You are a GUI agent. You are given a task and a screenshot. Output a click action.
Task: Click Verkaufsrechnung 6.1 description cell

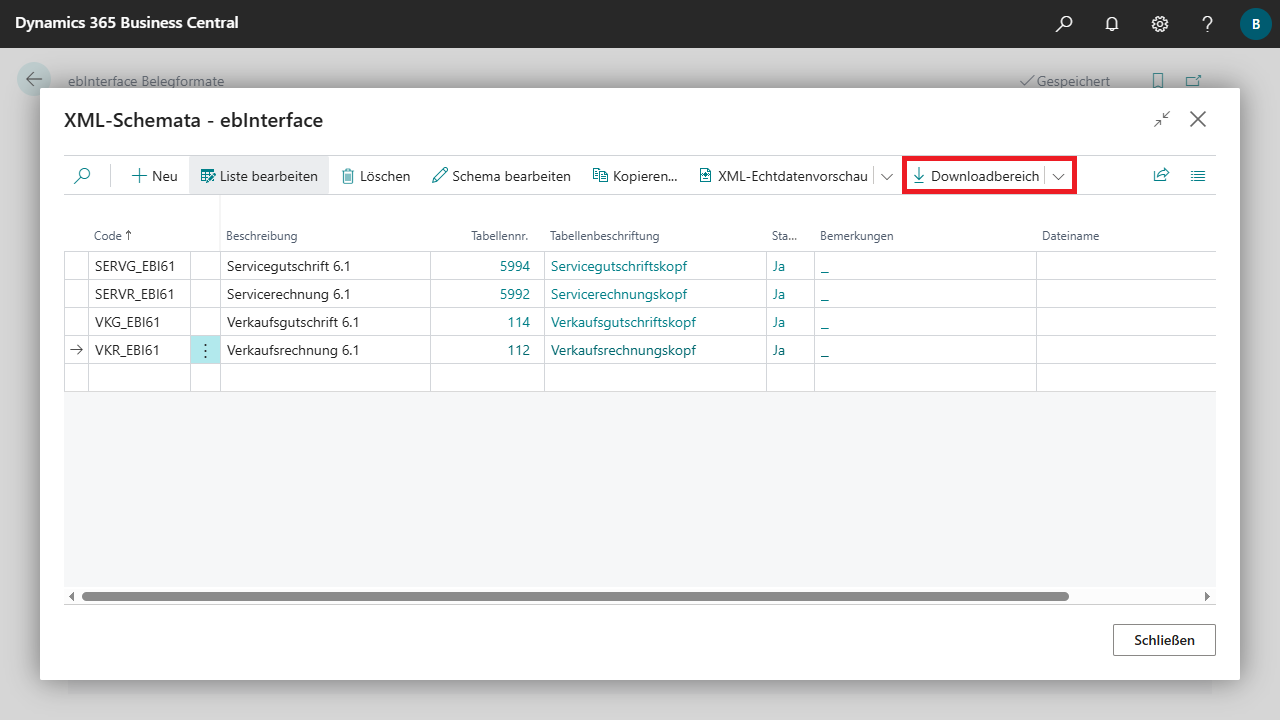tap(325, 350)
